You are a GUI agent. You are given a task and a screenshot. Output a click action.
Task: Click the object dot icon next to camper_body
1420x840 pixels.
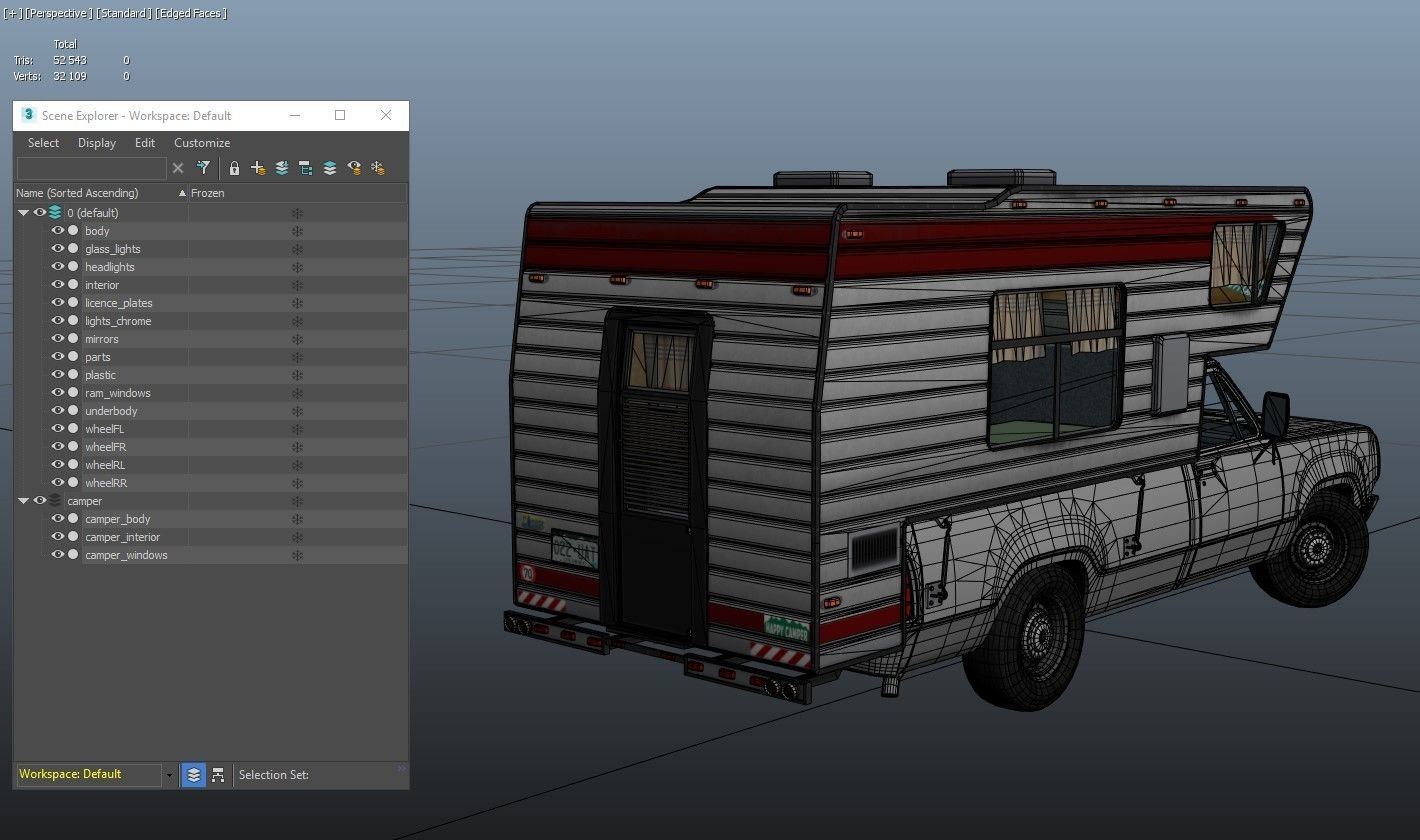click(73, 519)
